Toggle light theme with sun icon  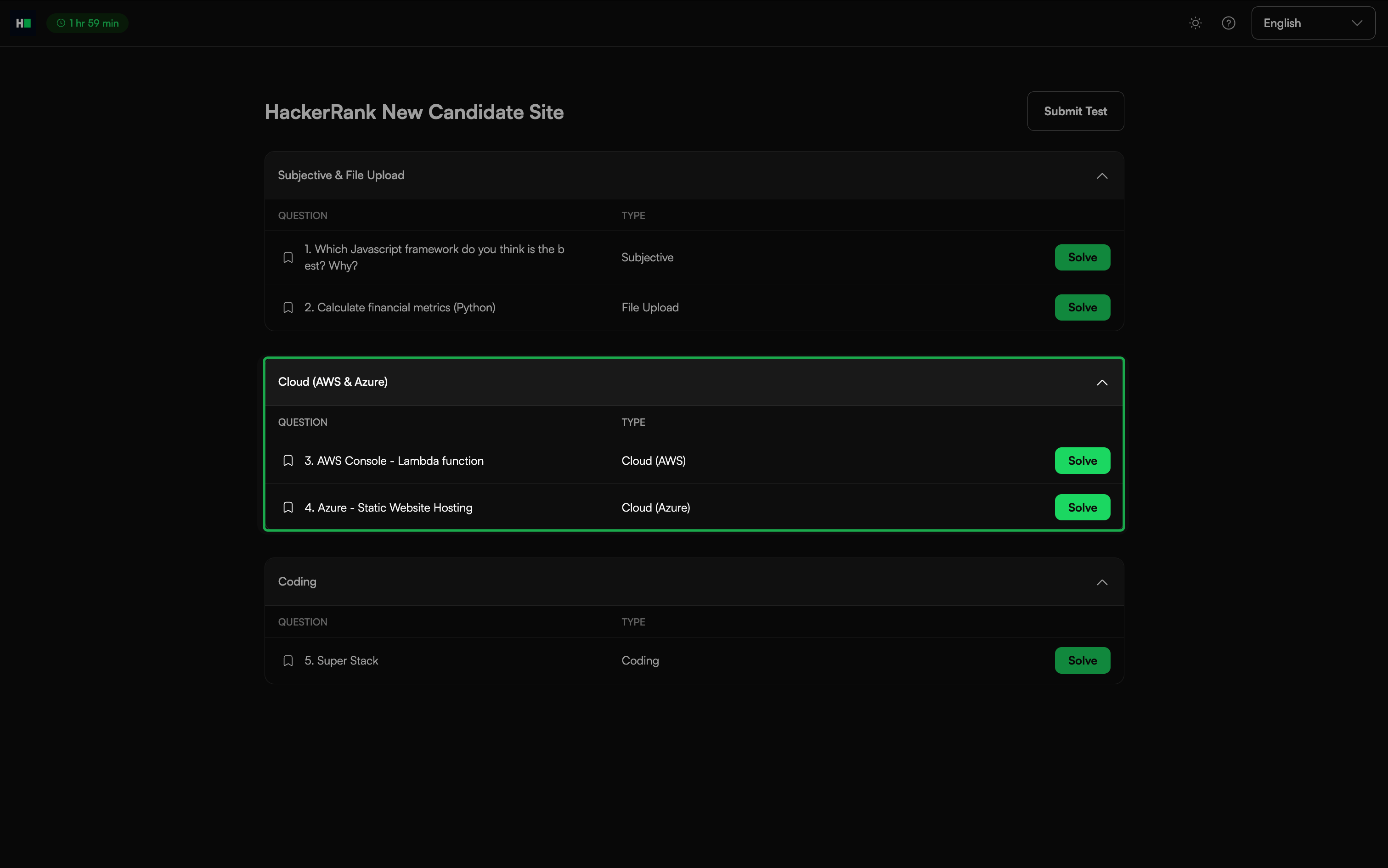(x=1195, y=23)
